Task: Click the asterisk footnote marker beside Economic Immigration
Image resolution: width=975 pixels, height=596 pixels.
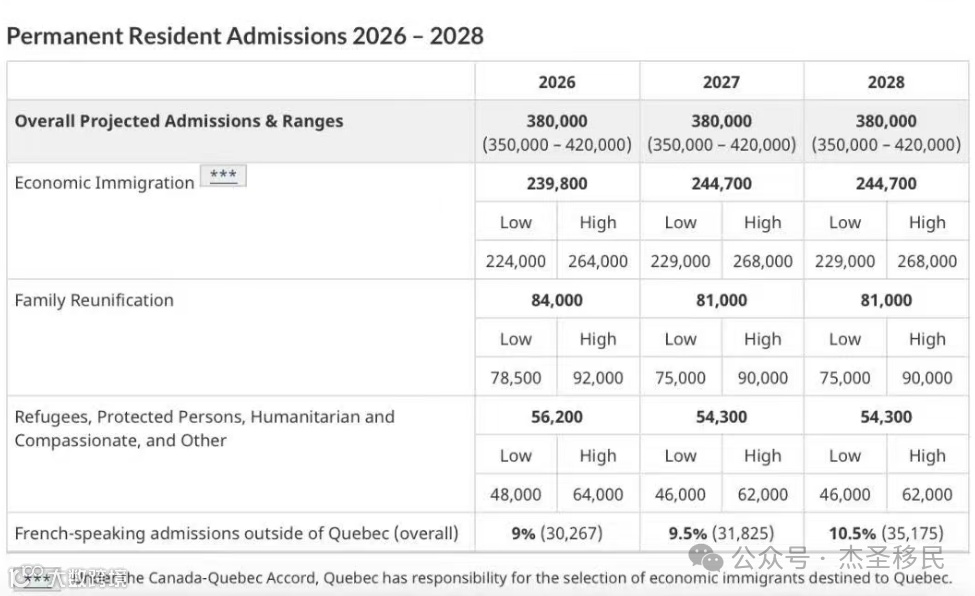Action: (x=223, y=176)
